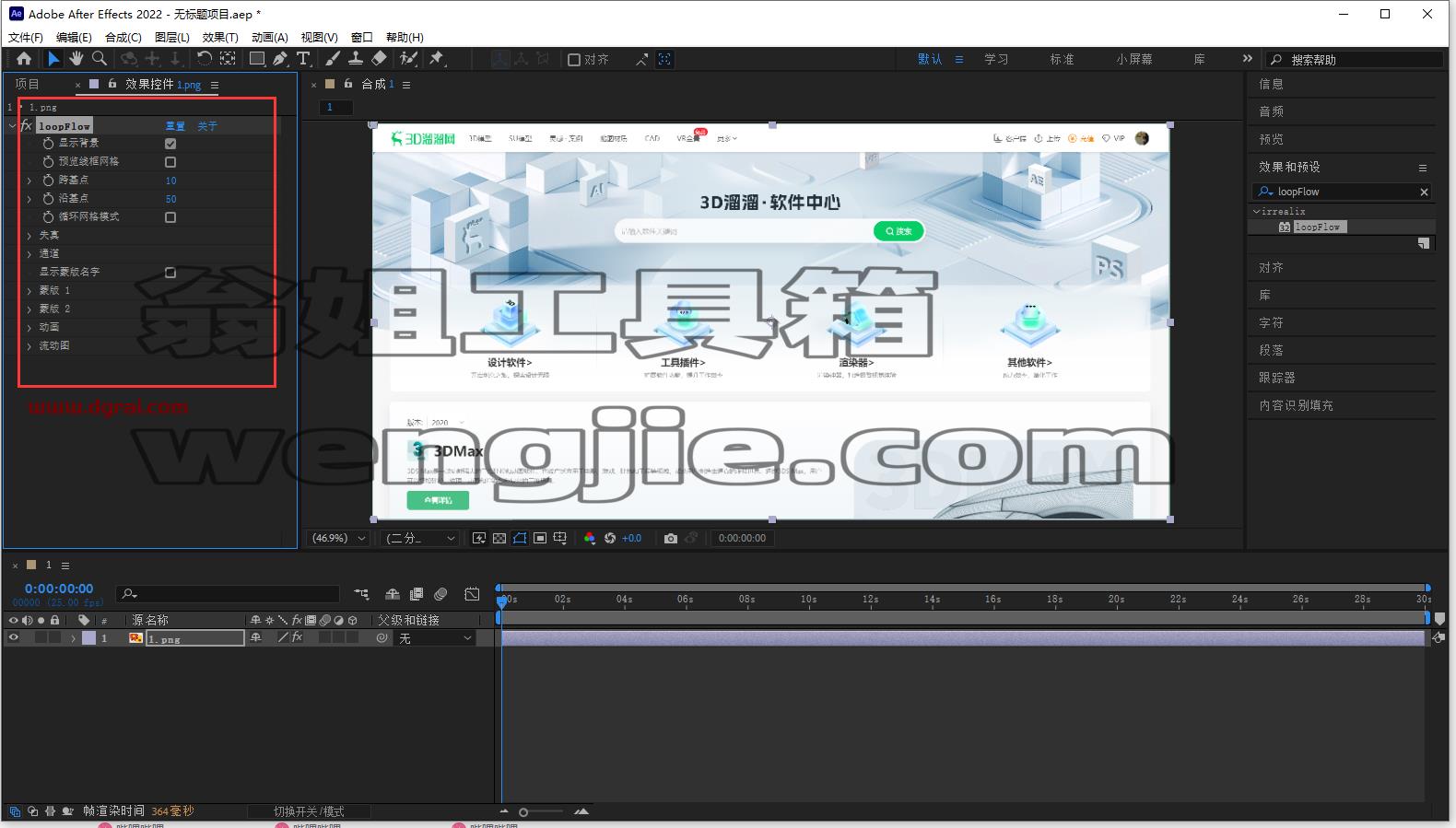The width and height of the screenshot is (1456, 828).
Task: Select the Rotation tool
Action: pyautogui.click(x=205, y=59)
